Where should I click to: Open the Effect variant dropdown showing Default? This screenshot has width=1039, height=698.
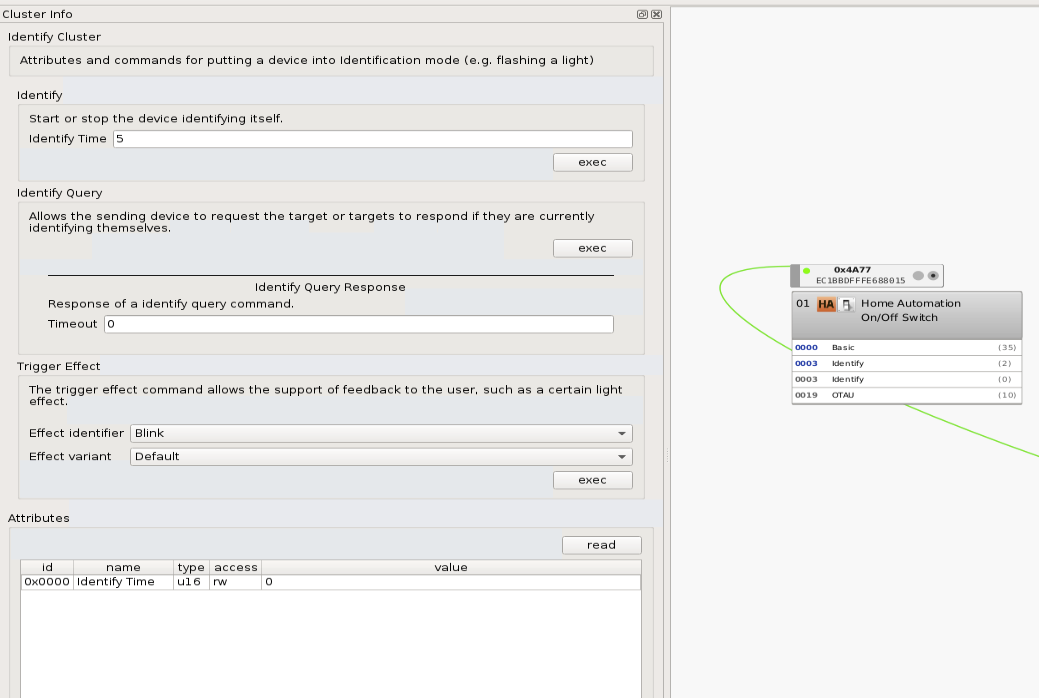[381, 457]
